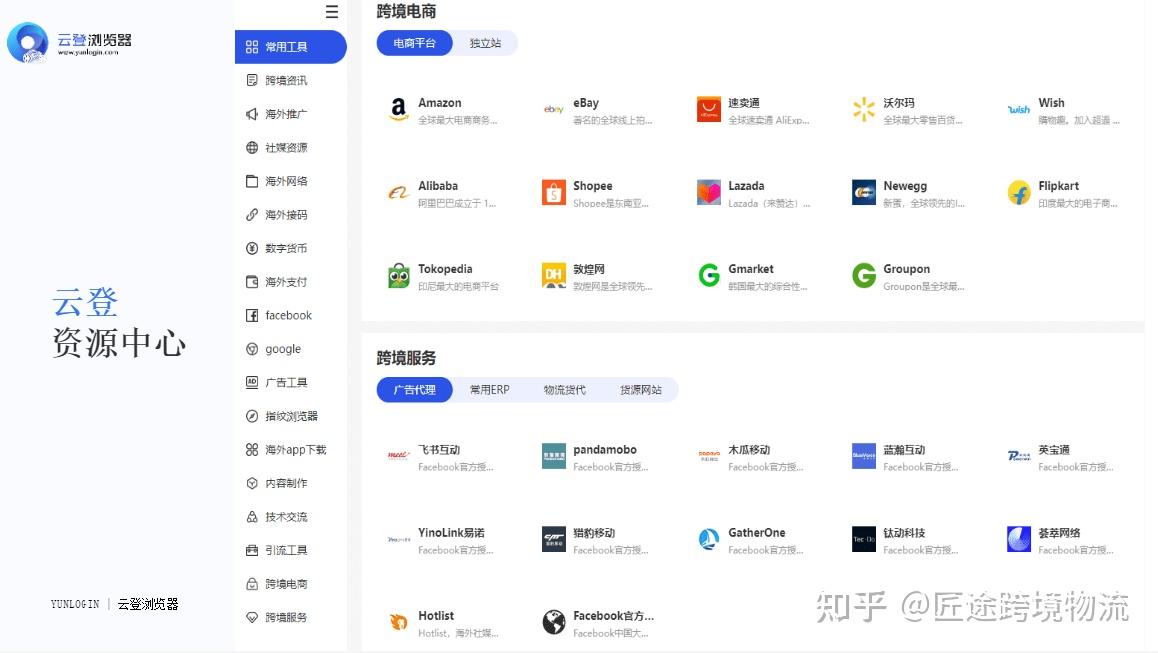Toggle the hamburger menu icon

(332, 12)
